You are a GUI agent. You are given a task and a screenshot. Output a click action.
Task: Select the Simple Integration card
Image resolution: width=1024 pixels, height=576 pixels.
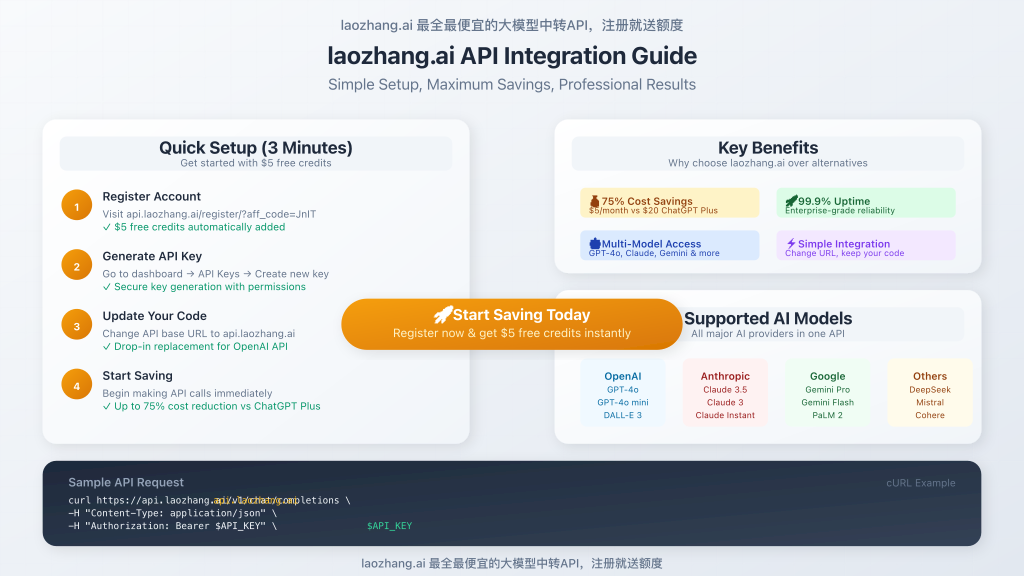click(x=865, y=246)
